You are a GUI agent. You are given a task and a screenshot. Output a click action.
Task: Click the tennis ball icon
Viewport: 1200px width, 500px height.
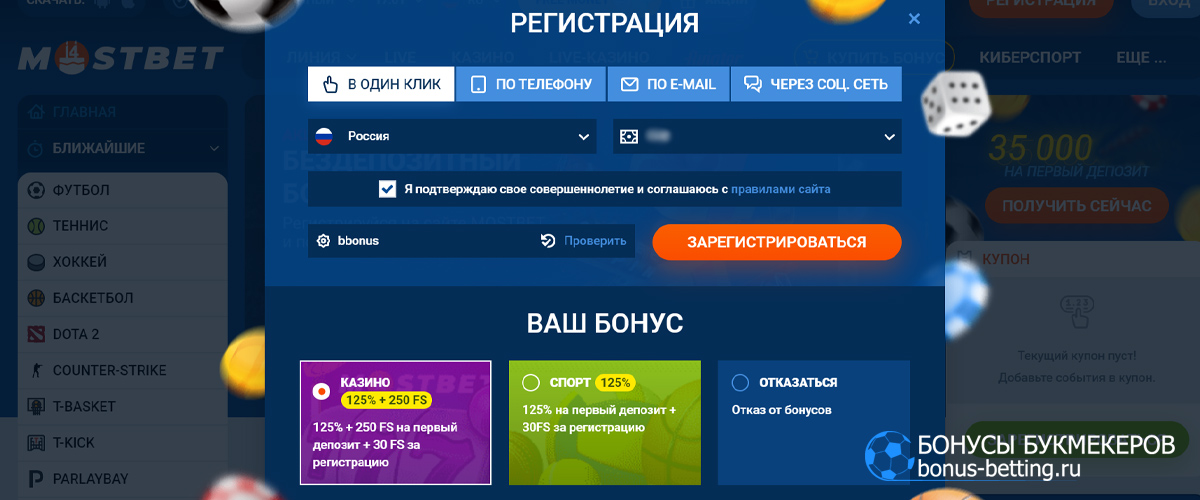click(x=36, y=226)
